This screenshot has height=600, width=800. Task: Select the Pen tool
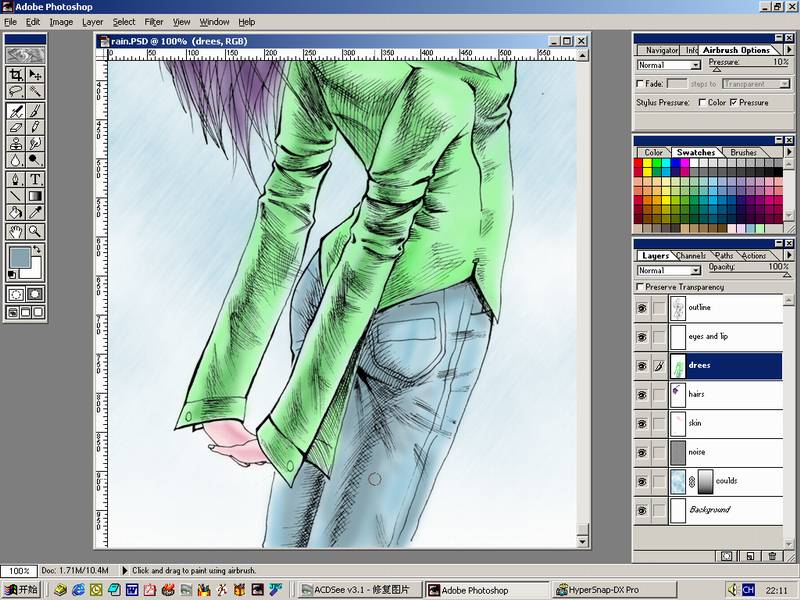pos(16,180)
